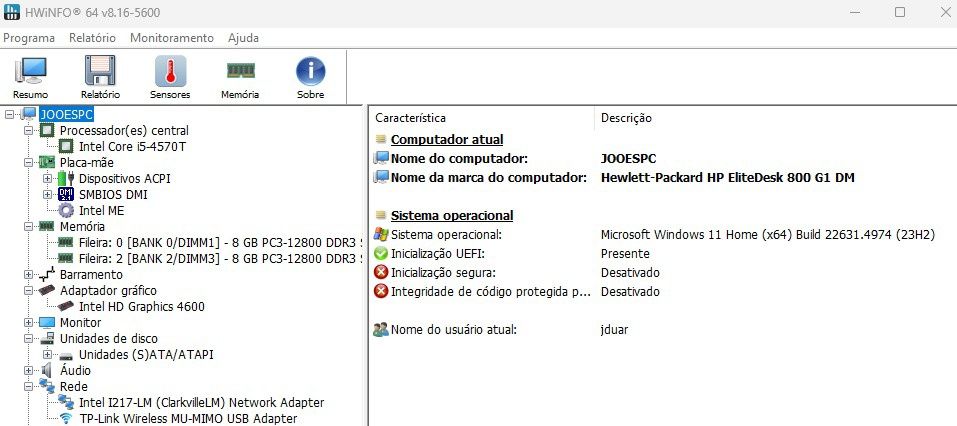The height and width of the screenshot is (426, 957).
Task: Click the Intel HD Graphics 4600 icon
Action: click(67, 306)
